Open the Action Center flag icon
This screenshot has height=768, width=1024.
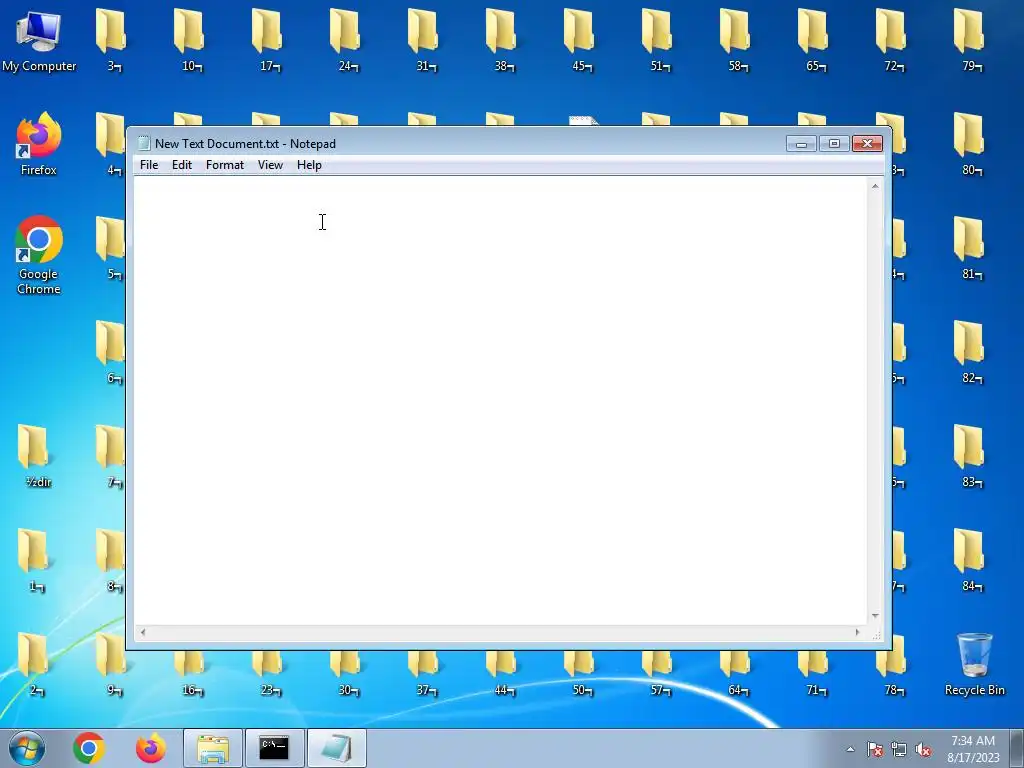[874, 750]
